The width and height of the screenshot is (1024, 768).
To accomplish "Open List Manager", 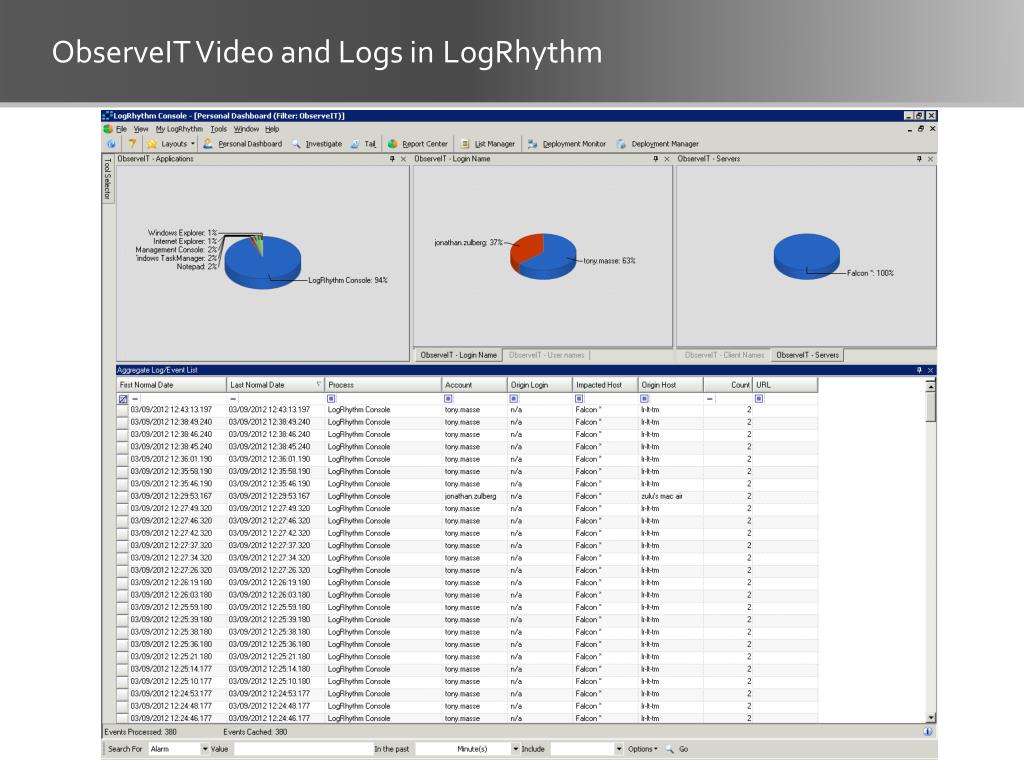I will point(488,144).
